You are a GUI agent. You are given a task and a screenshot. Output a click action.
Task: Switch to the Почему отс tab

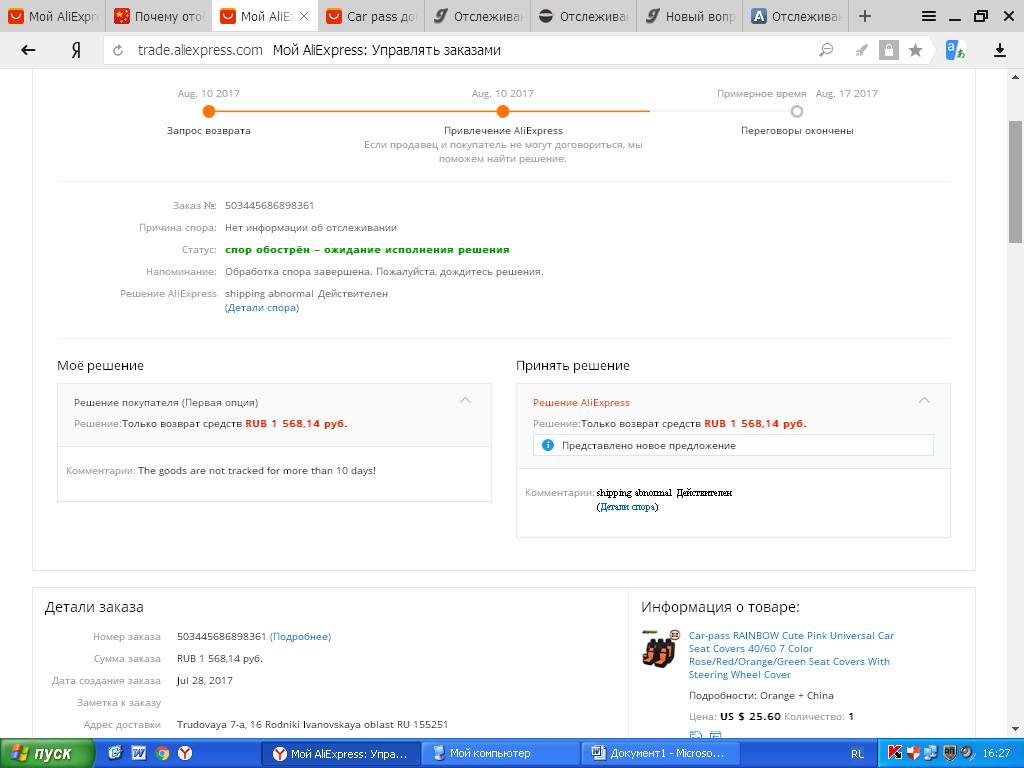(159, 16)
